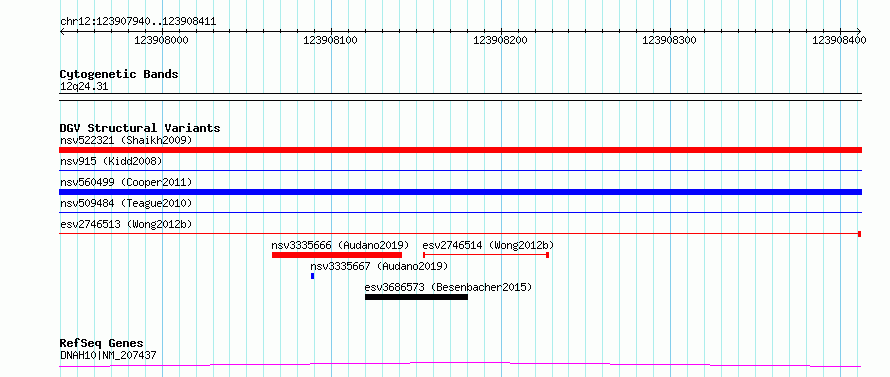Click the RefSeq Genes track title
The width and height of the screenshot is (890, 377).
pyautogui.click(x=102, y=344)
